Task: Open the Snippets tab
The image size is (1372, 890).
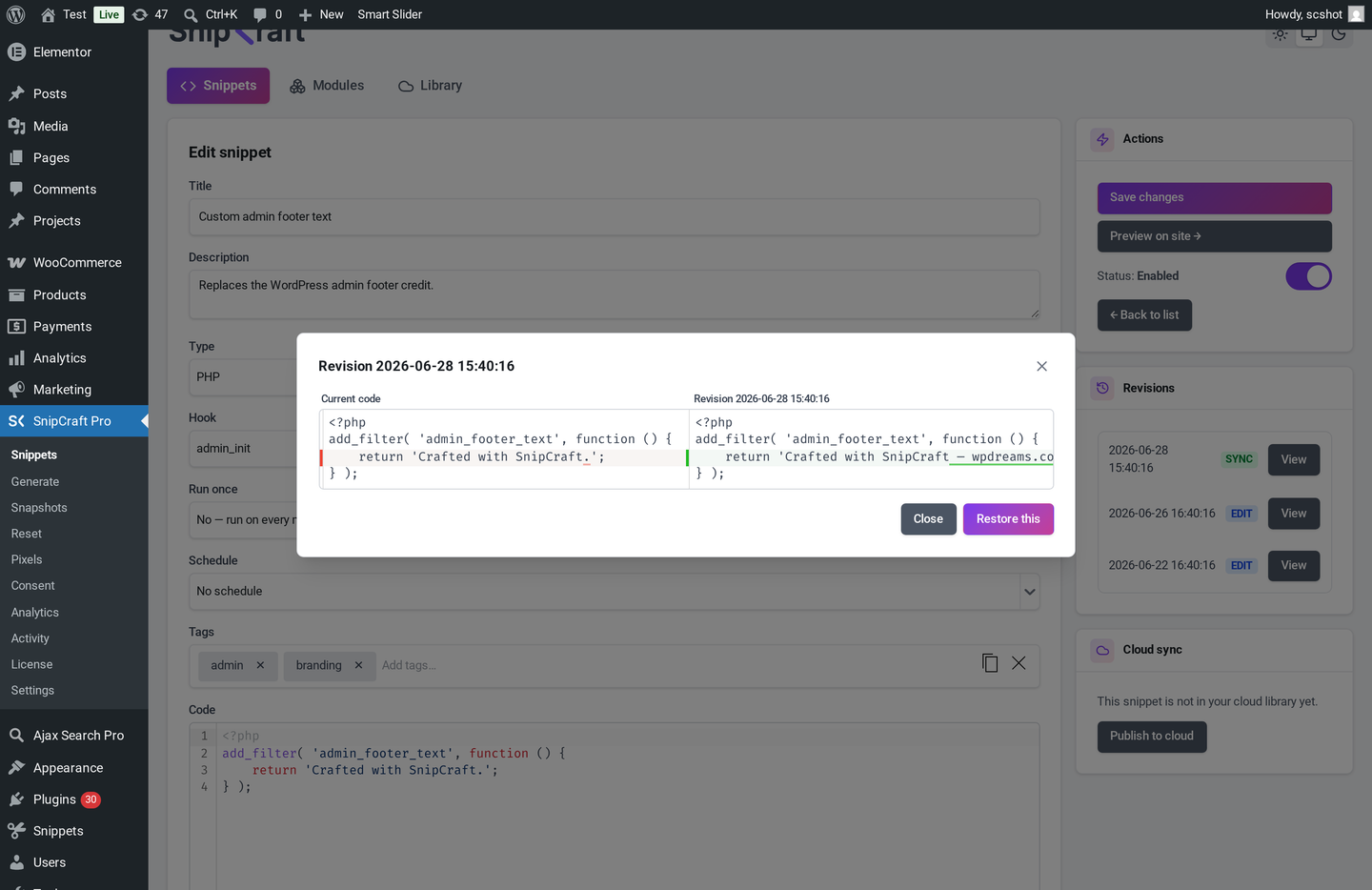Action: pos(218,86)
